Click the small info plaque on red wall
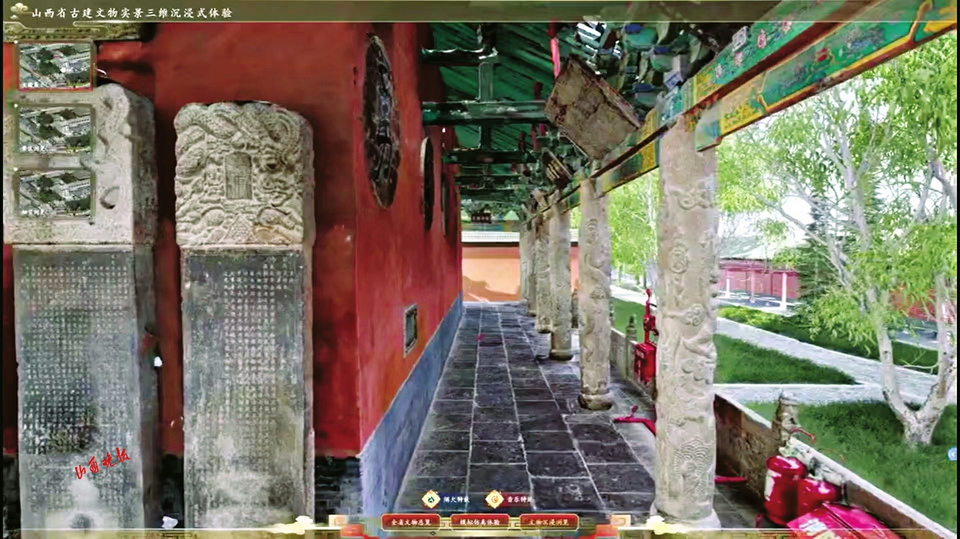This screenshot has height=539, width=960. [x=410, y=329]
